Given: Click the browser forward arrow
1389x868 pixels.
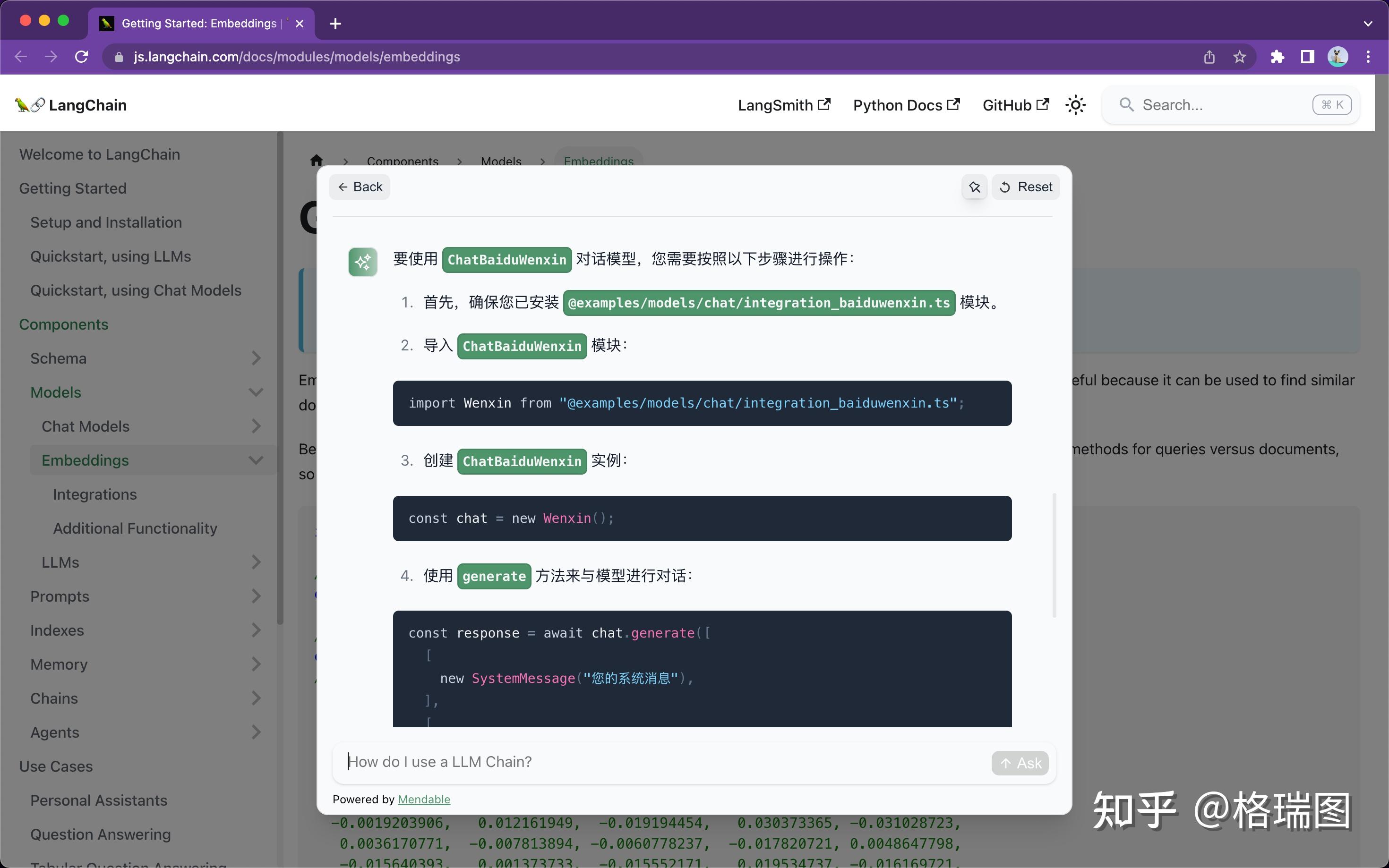Looking at the screenshot, I should [51, 57].
